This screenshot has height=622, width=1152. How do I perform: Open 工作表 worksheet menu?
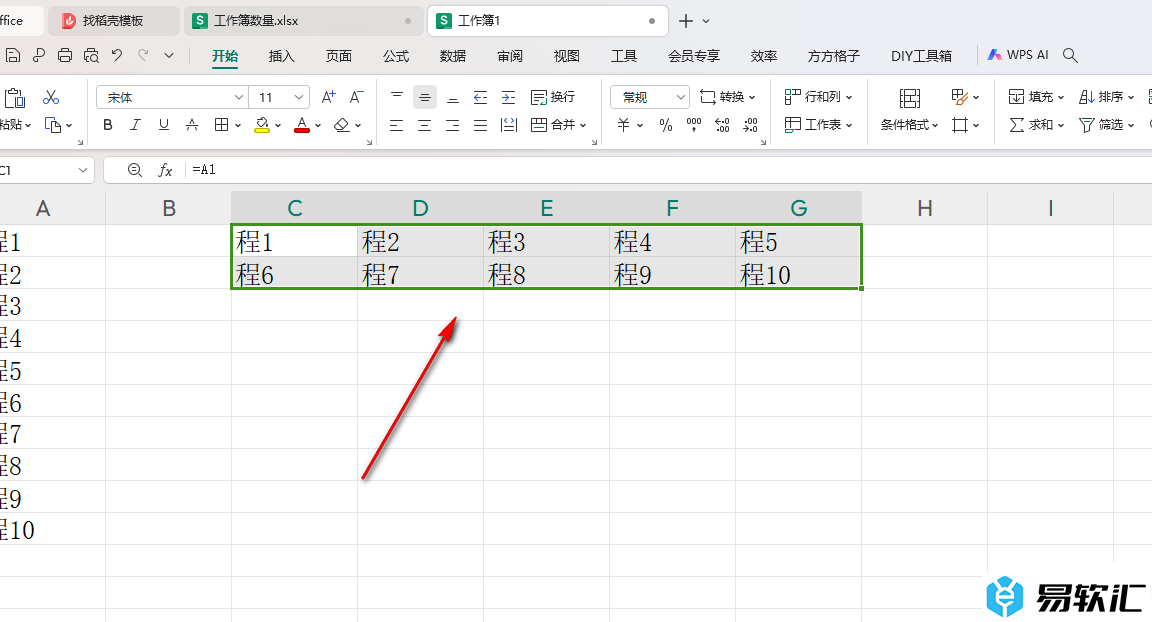818,125
